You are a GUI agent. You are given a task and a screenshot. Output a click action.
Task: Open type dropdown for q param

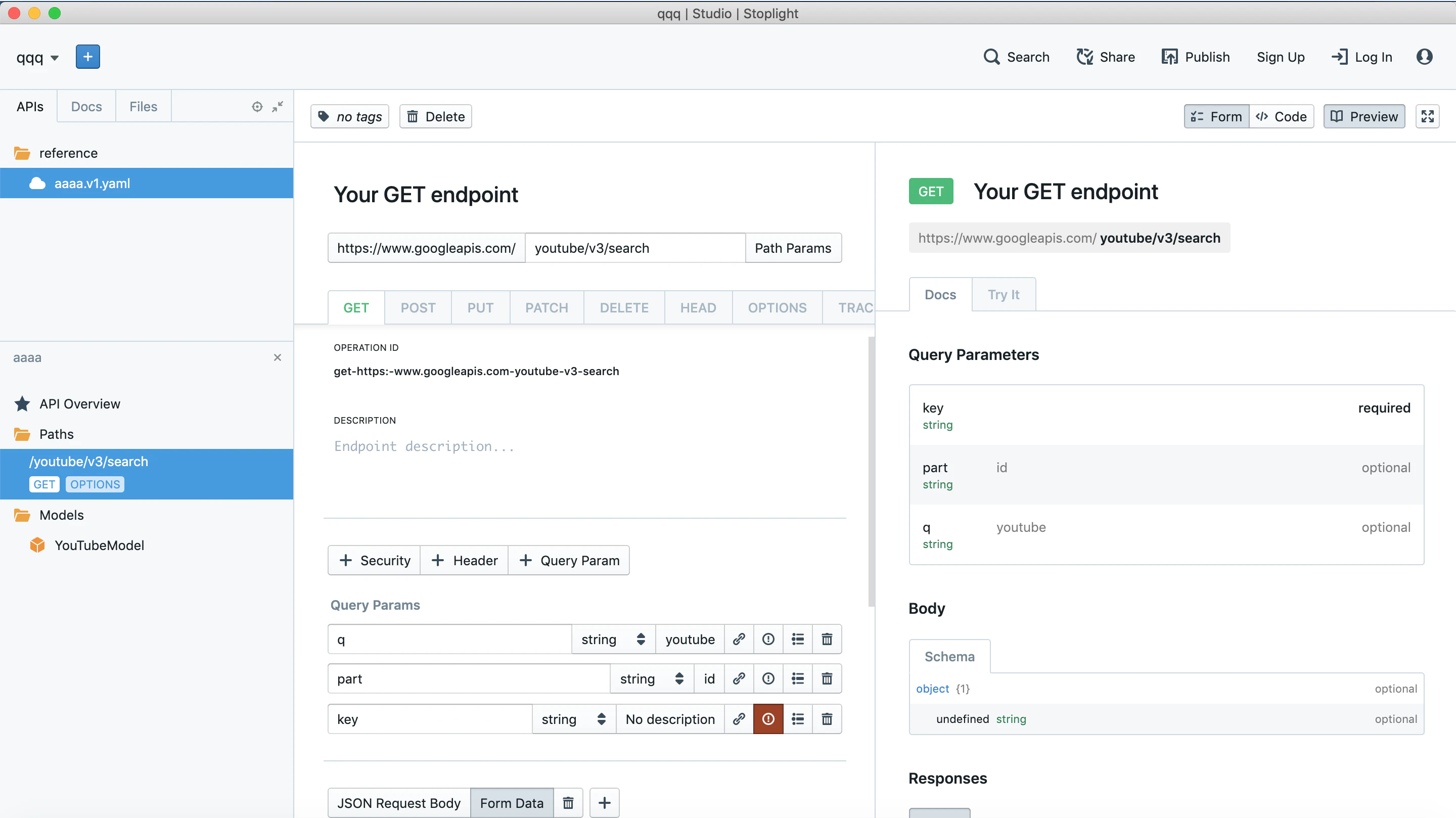pos(613,640)
